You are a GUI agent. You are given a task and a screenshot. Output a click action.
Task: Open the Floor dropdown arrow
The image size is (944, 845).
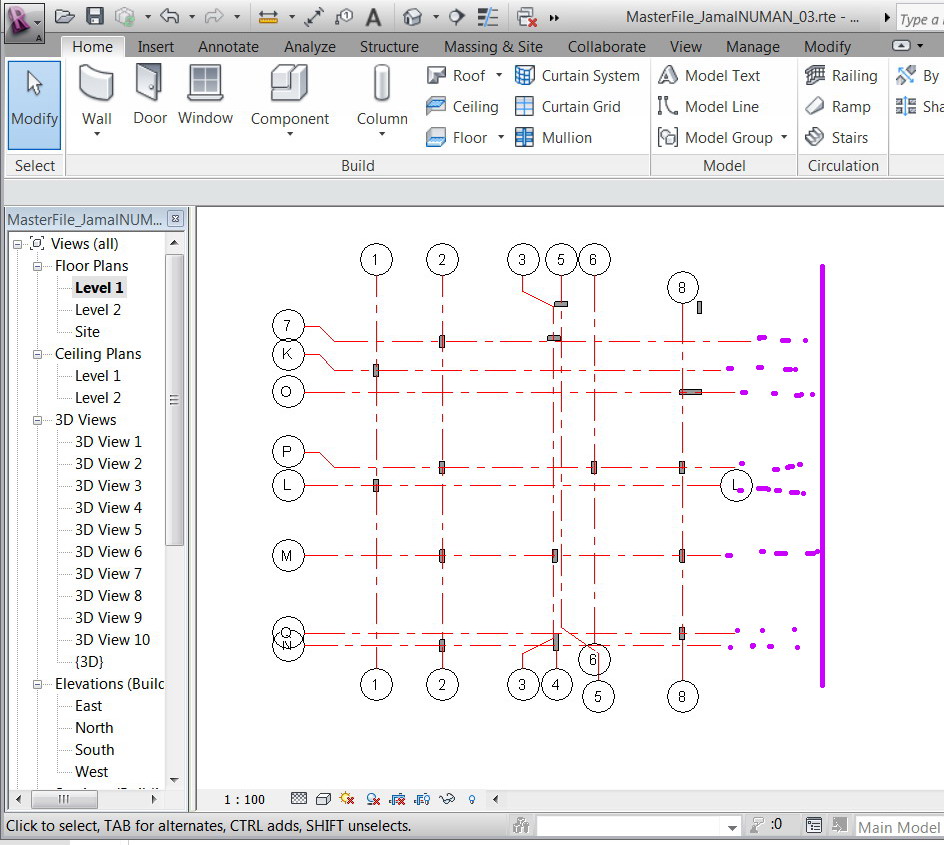pos(501,137)
